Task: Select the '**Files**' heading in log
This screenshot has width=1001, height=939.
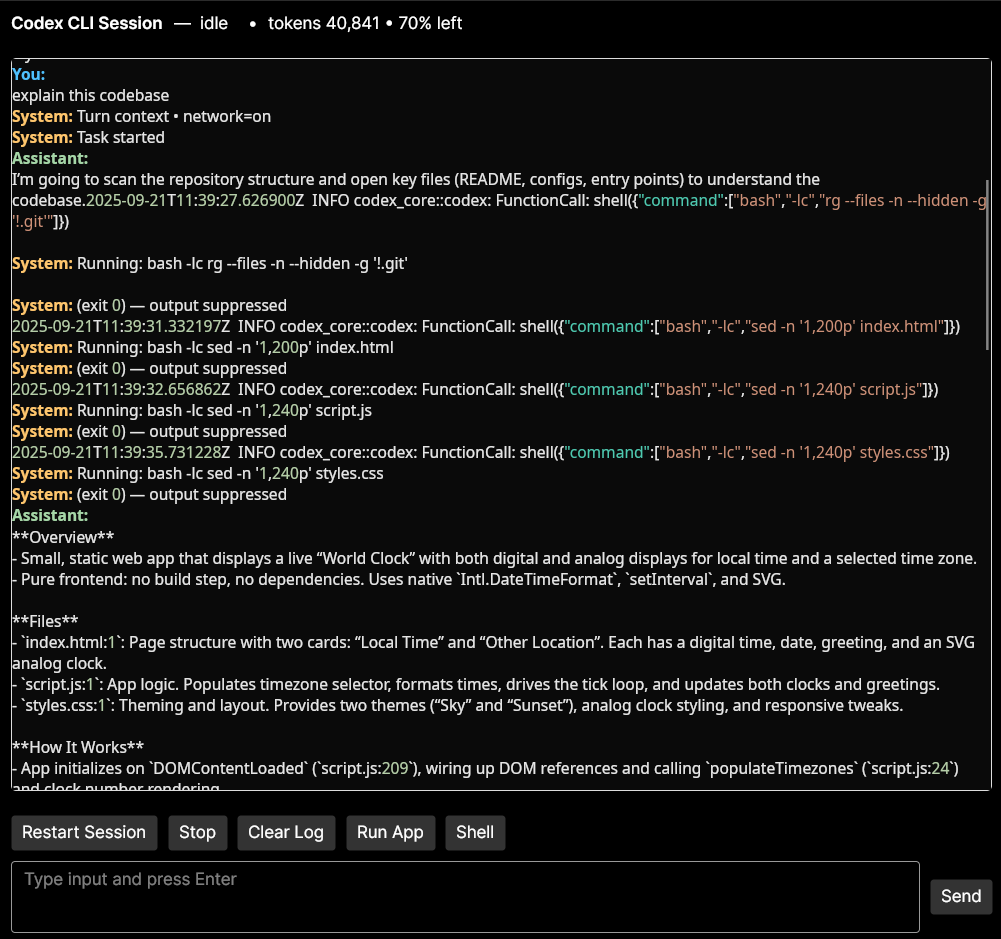Action: pos(45,621)
